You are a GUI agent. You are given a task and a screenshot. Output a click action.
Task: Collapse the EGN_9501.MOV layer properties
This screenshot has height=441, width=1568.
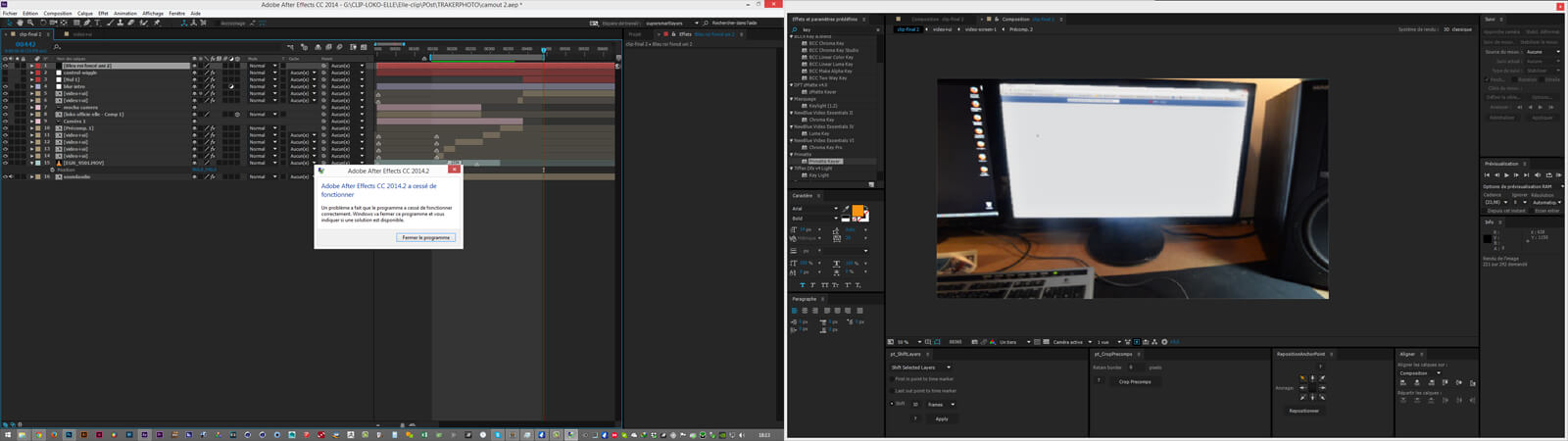31,163
